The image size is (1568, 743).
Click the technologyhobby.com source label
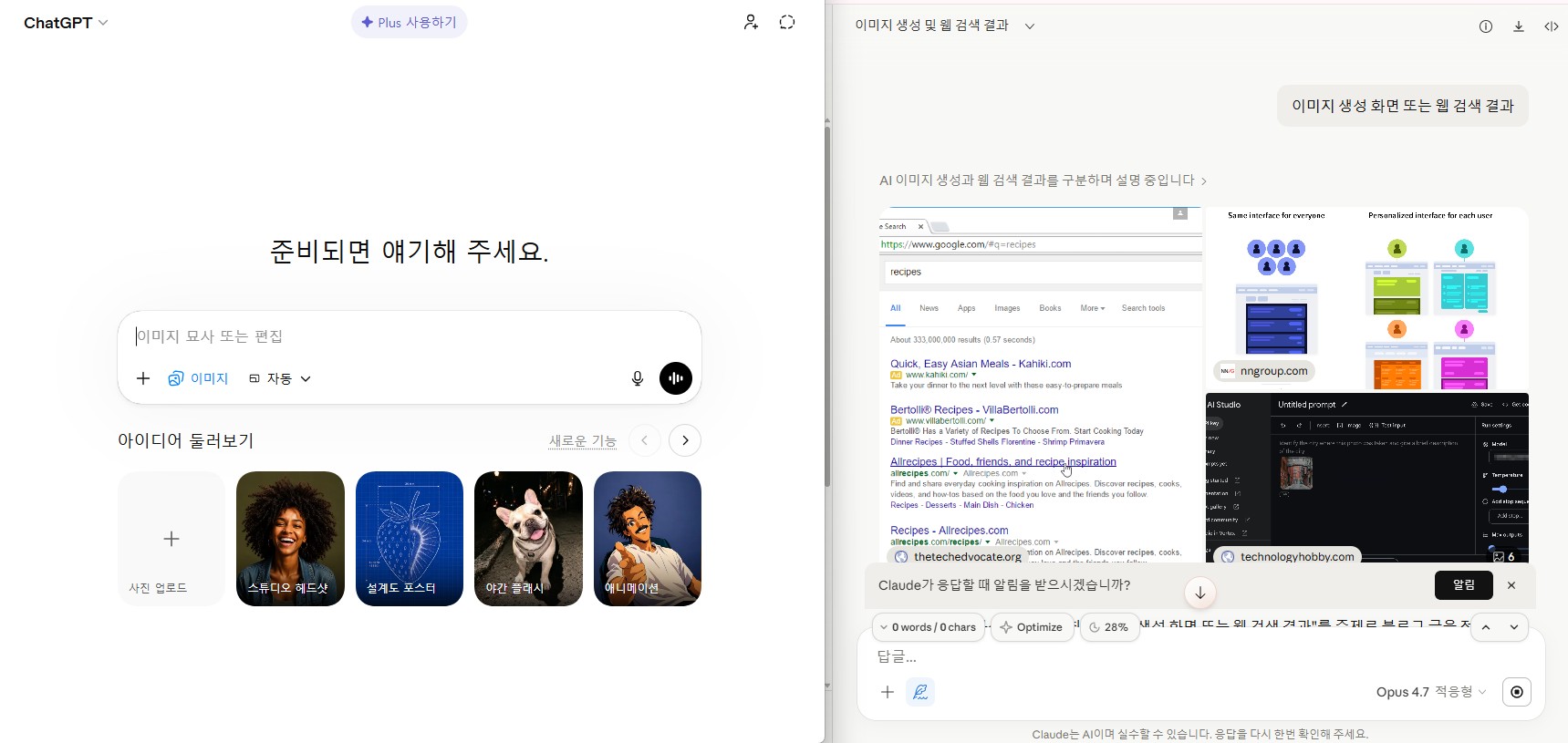point(1288,556)
